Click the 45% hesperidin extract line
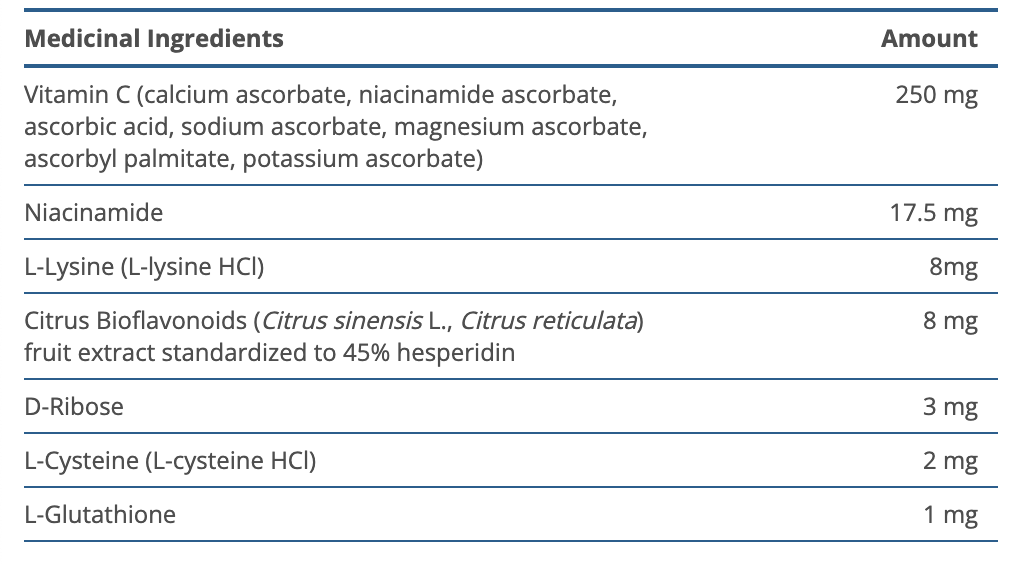The height and width of the screenshot is (564, 1016). tap(270, 352)
